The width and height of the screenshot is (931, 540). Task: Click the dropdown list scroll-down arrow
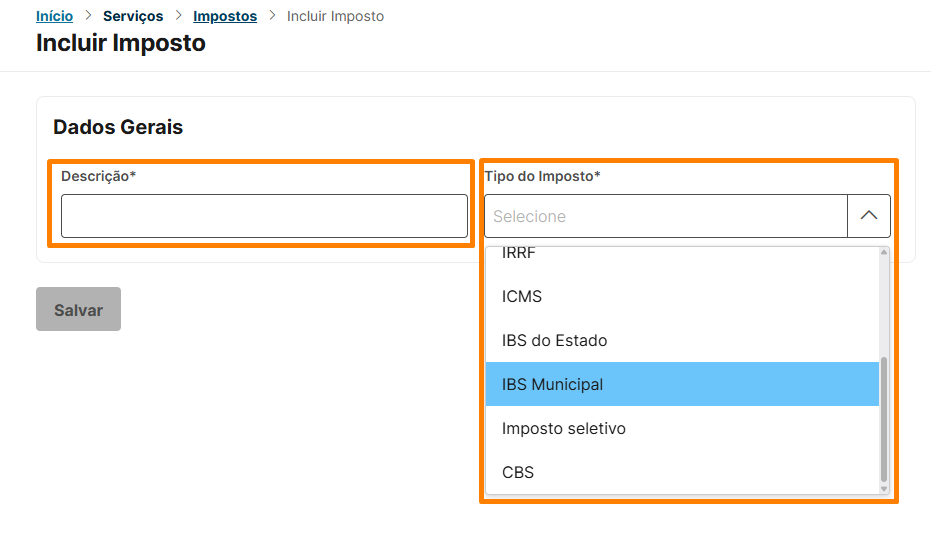883,487
